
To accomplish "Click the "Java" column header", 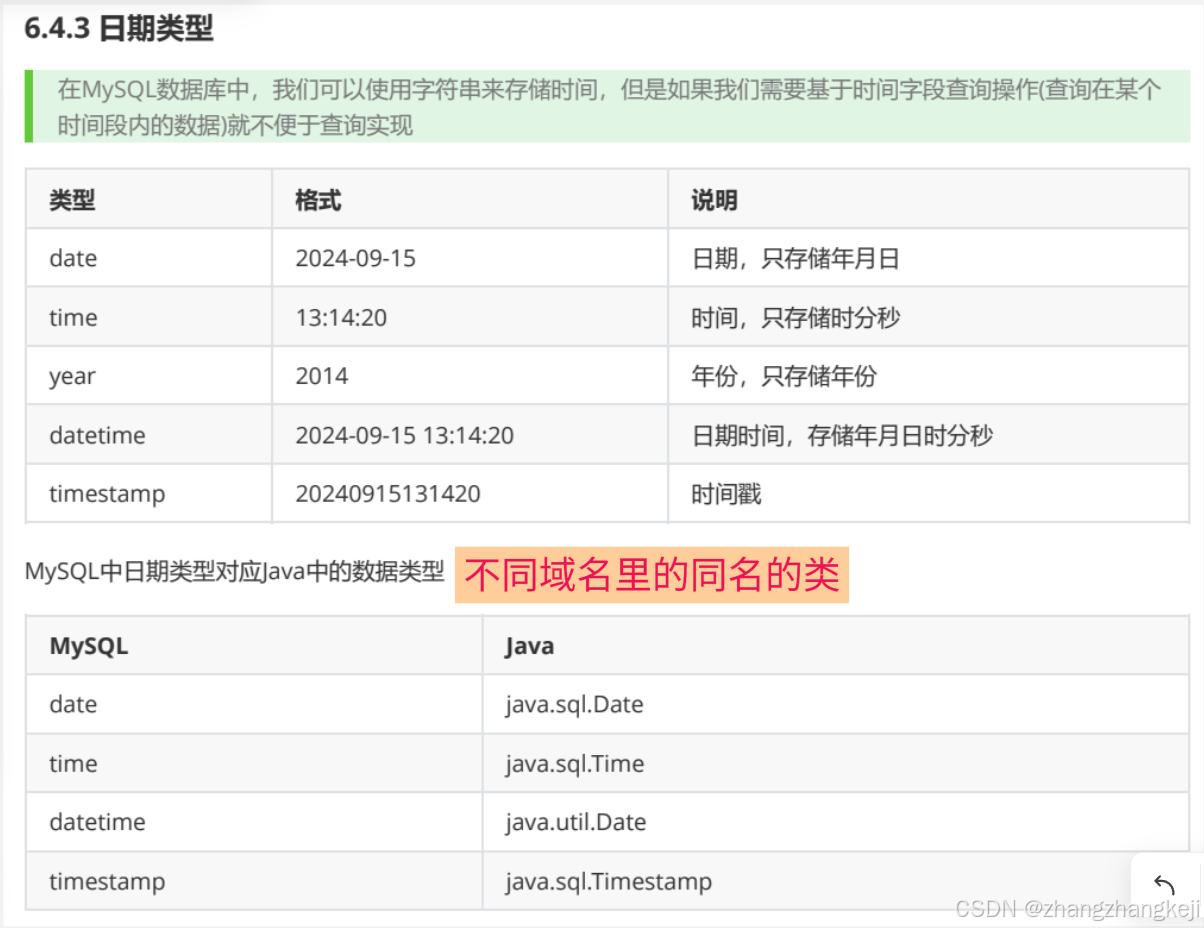I will 836,645.
